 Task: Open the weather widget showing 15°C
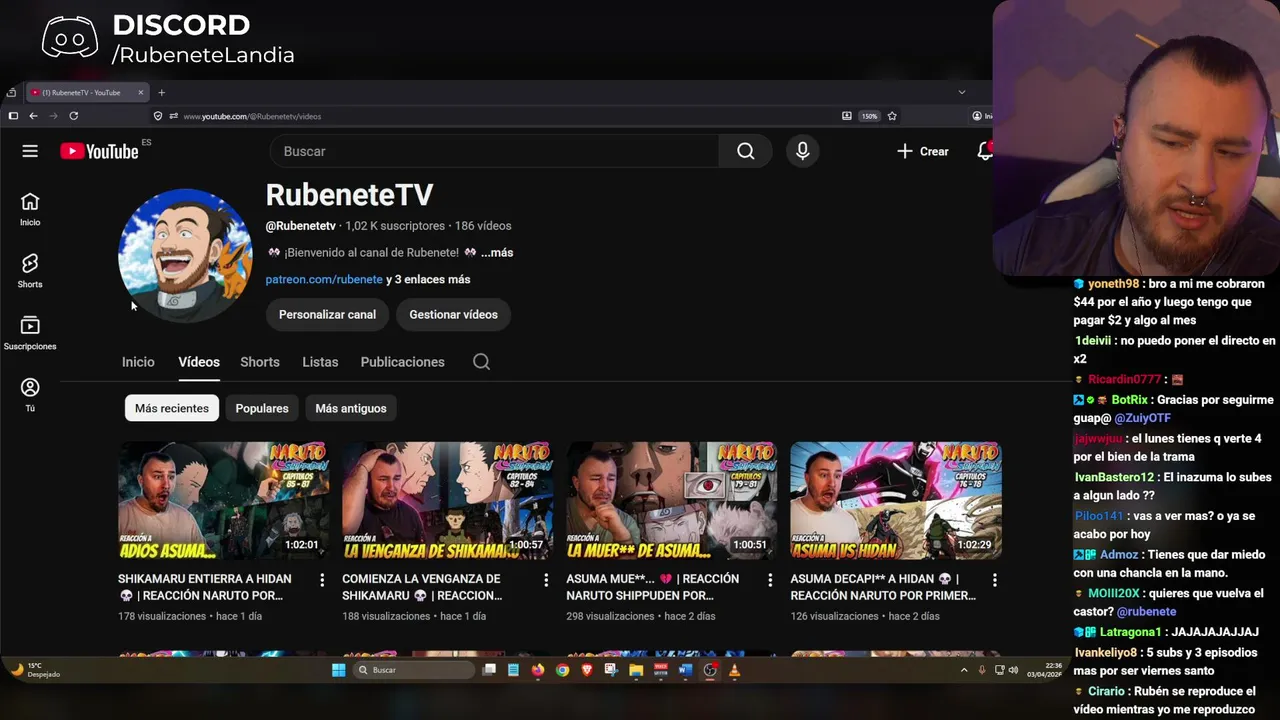point(35,670)
